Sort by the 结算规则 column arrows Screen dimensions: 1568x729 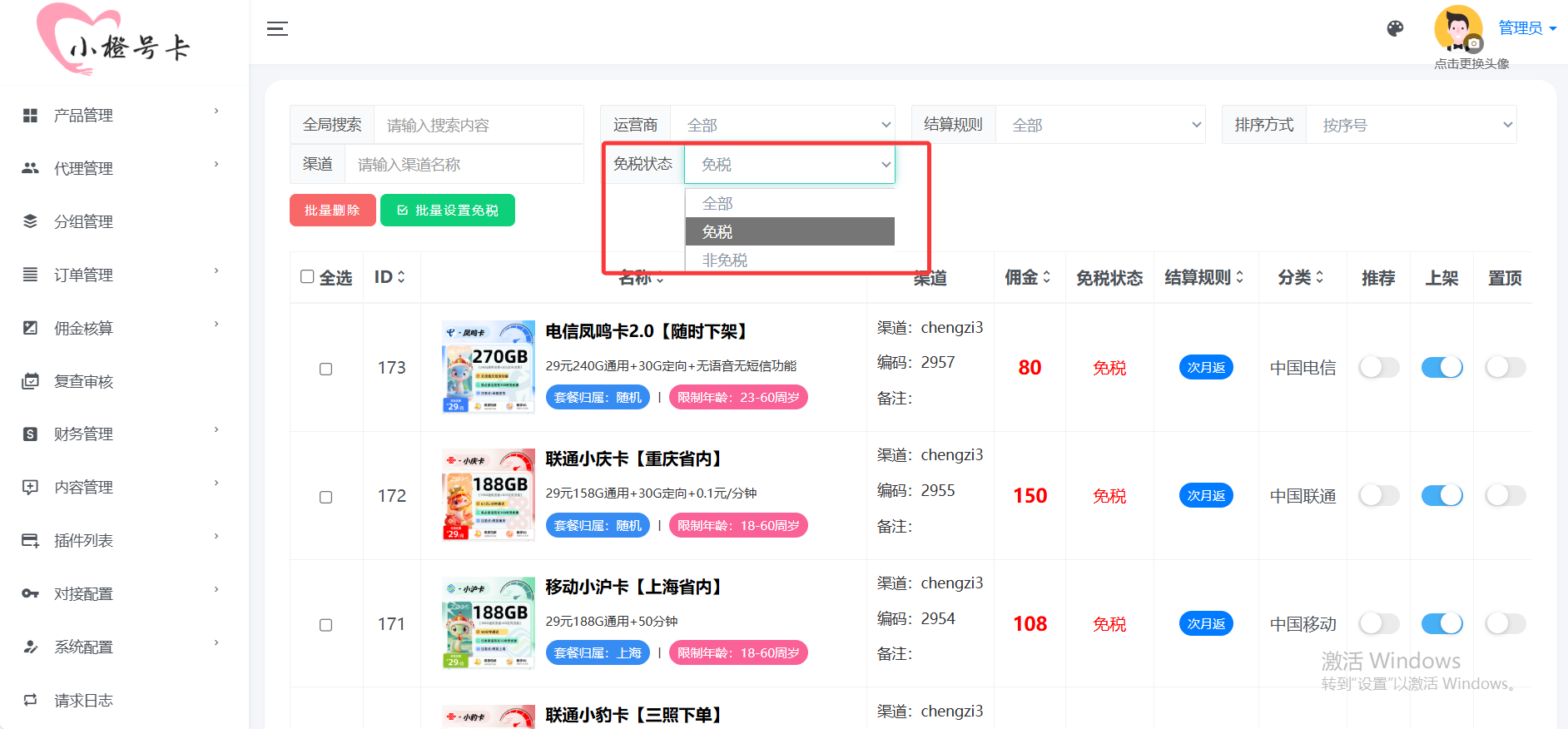(x=1239, y=277)
